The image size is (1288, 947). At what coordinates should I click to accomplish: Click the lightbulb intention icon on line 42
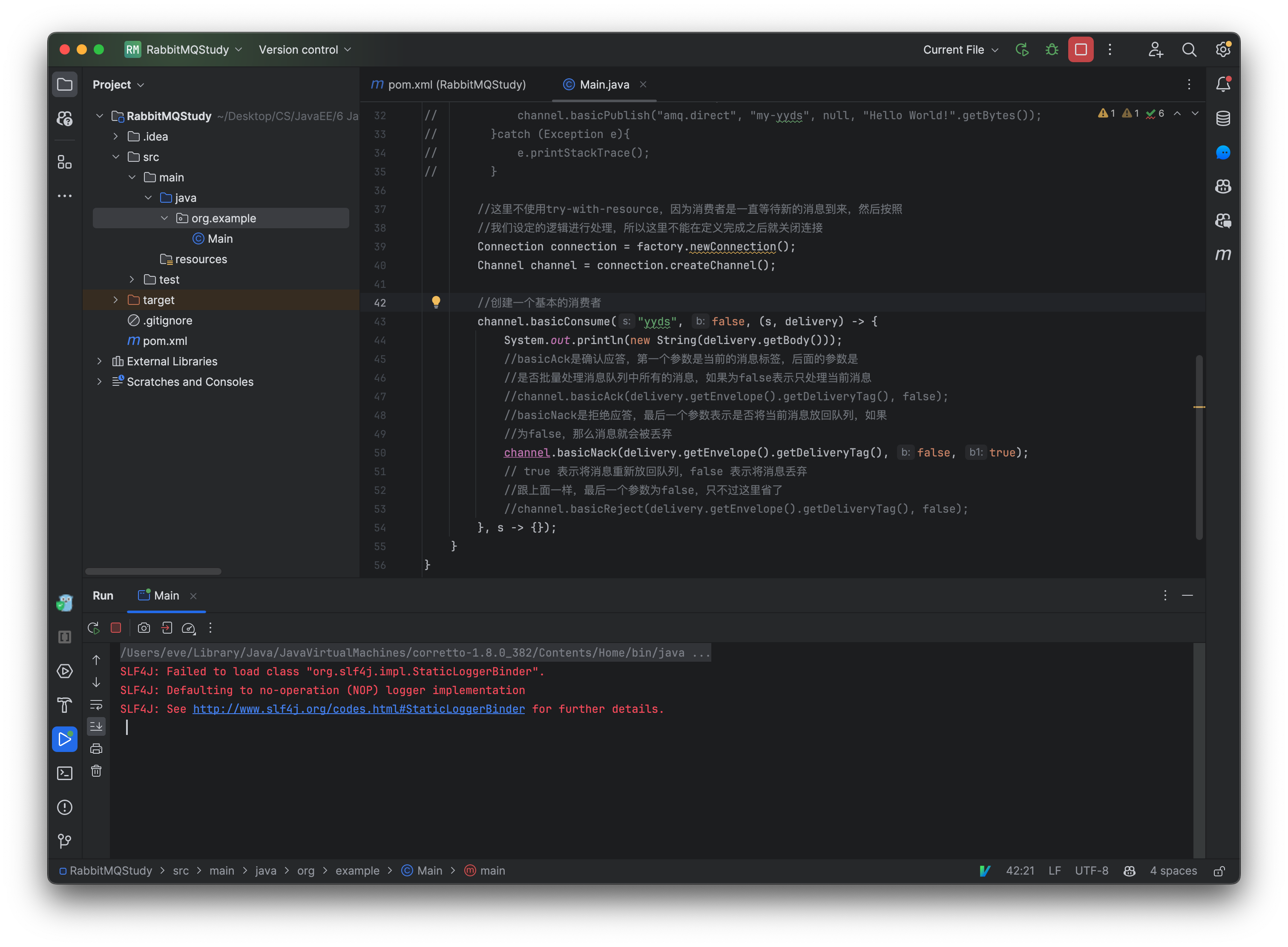[436, 302]
